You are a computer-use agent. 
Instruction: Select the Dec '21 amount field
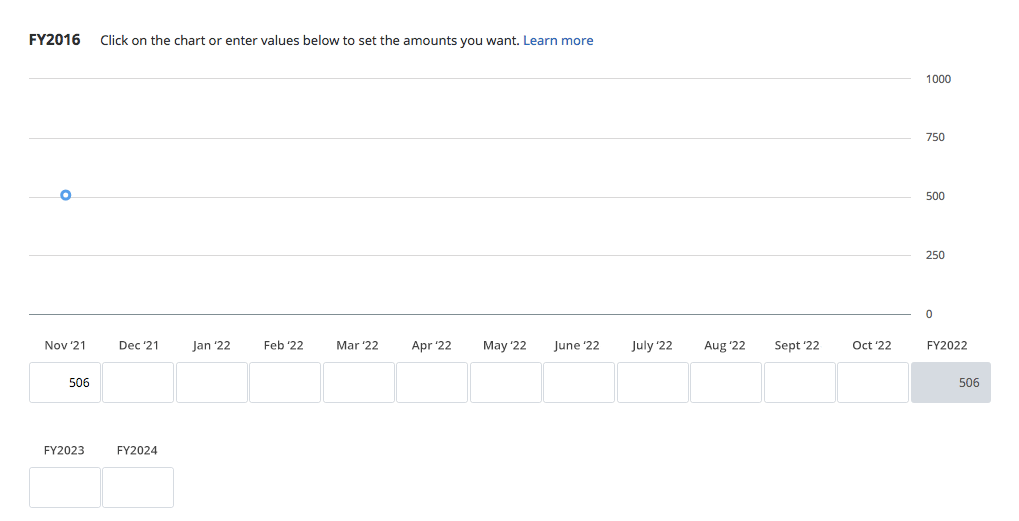pyautogui.click(x=138, y=383)
